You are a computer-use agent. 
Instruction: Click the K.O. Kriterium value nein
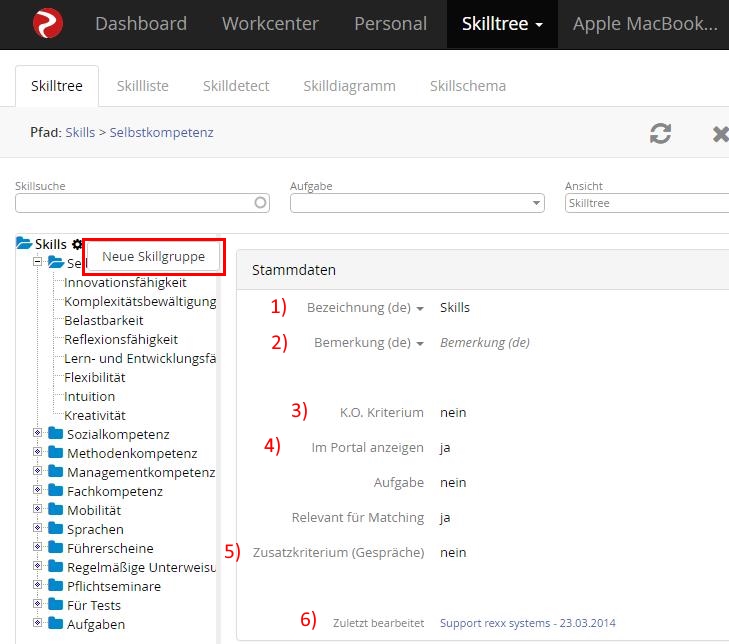(x=453, y=412)
